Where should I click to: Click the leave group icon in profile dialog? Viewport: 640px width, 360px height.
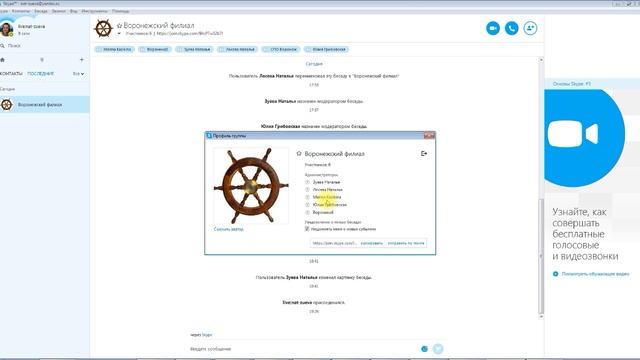point(424,153)
